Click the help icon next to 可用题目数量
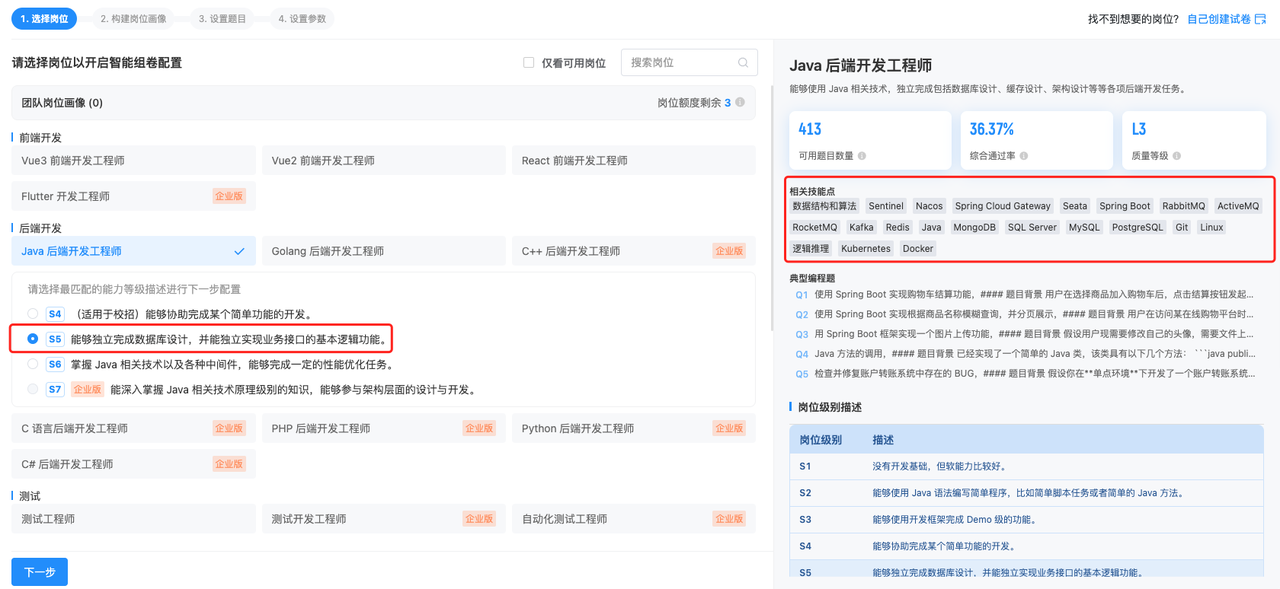1280x589 pixels. click(x=862, y=156)
